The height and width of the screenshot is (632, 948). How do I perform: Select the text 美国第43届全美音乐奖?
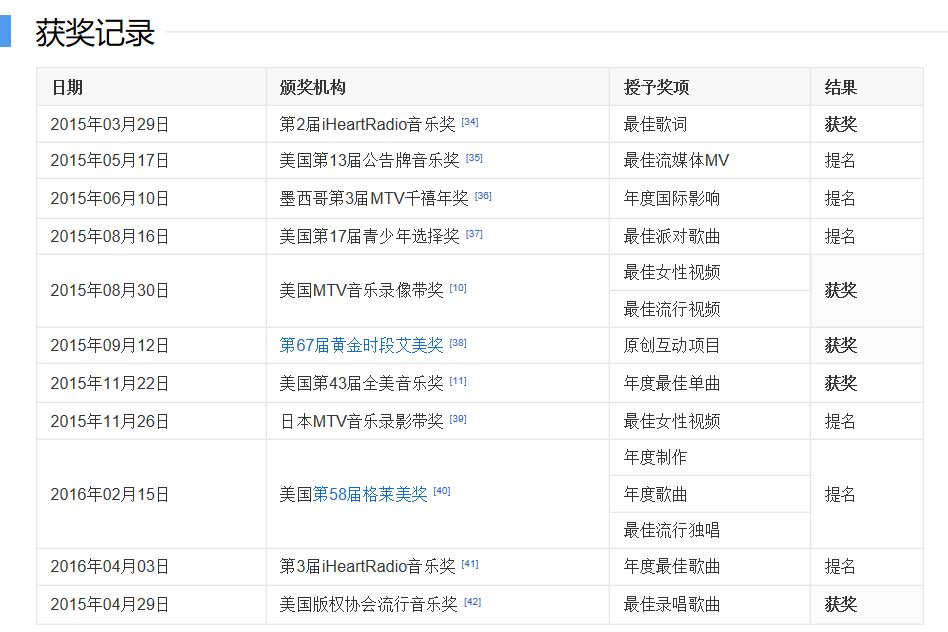point(361,383)
